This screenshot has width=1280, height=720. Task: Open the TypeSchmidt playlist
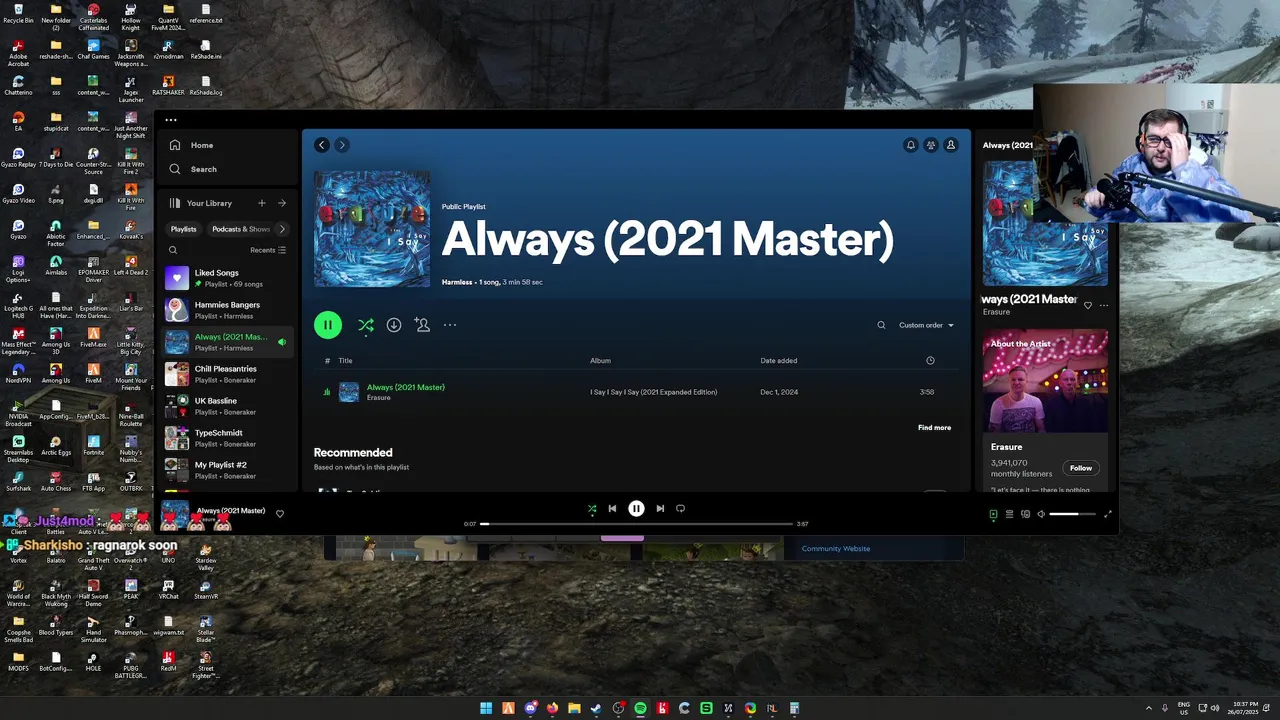(227, 437)
